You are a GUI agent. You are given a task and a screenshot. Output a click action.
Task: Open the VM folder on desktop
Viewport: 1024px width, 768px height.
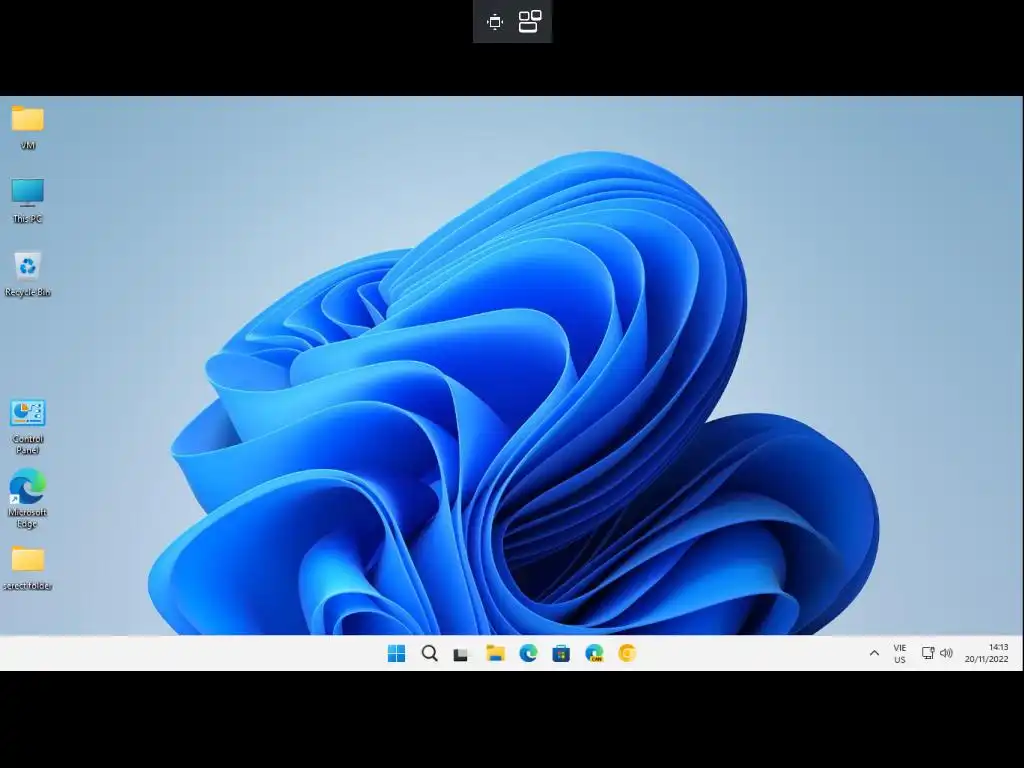(27, 127)
